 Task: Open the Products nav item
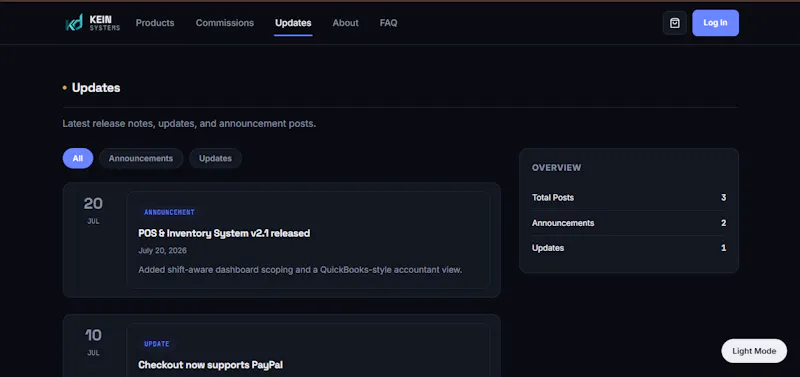tap(155, 23)
